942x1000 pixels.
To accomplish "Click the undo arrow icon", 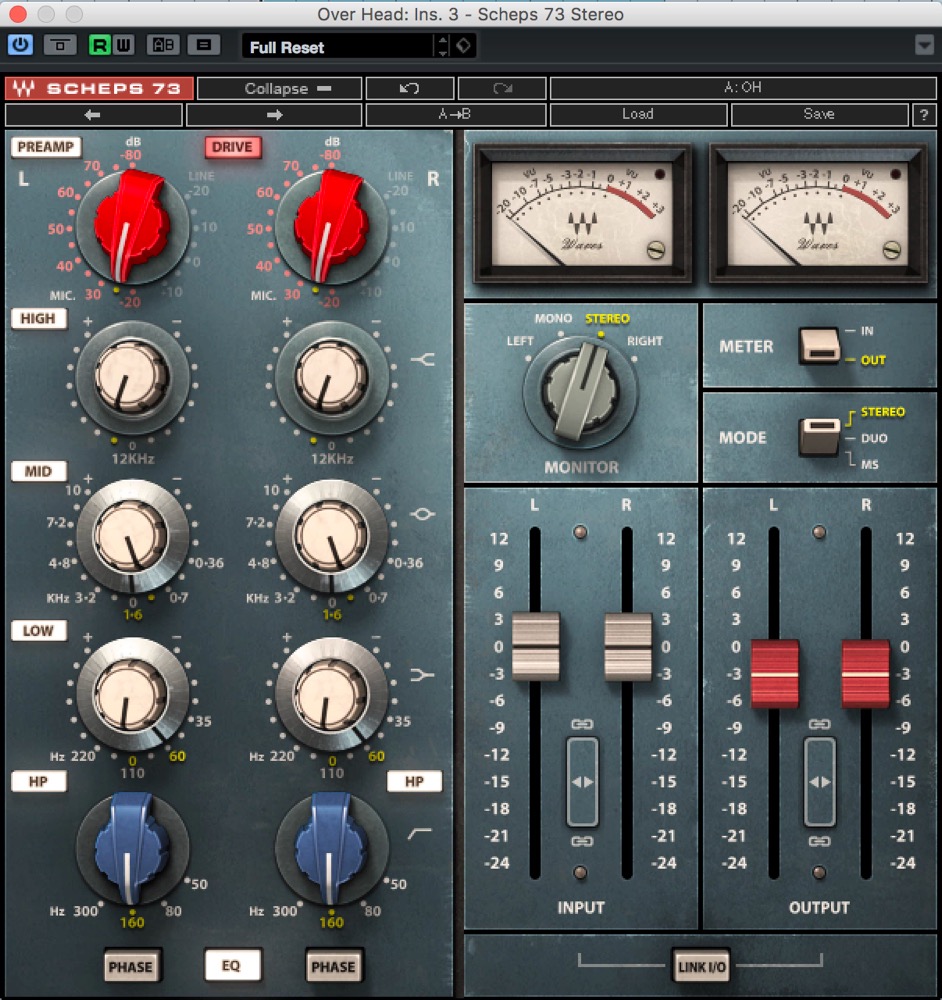I will [x=409, y=88].
